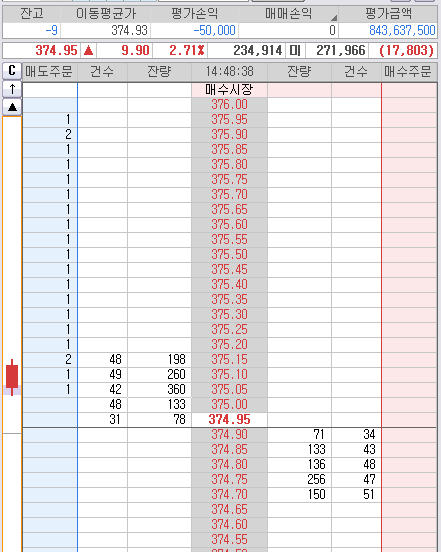Viewport: 441px width, 552px height.
Task: Select the 이동평균가 header cell
Action: click(106, 14)
